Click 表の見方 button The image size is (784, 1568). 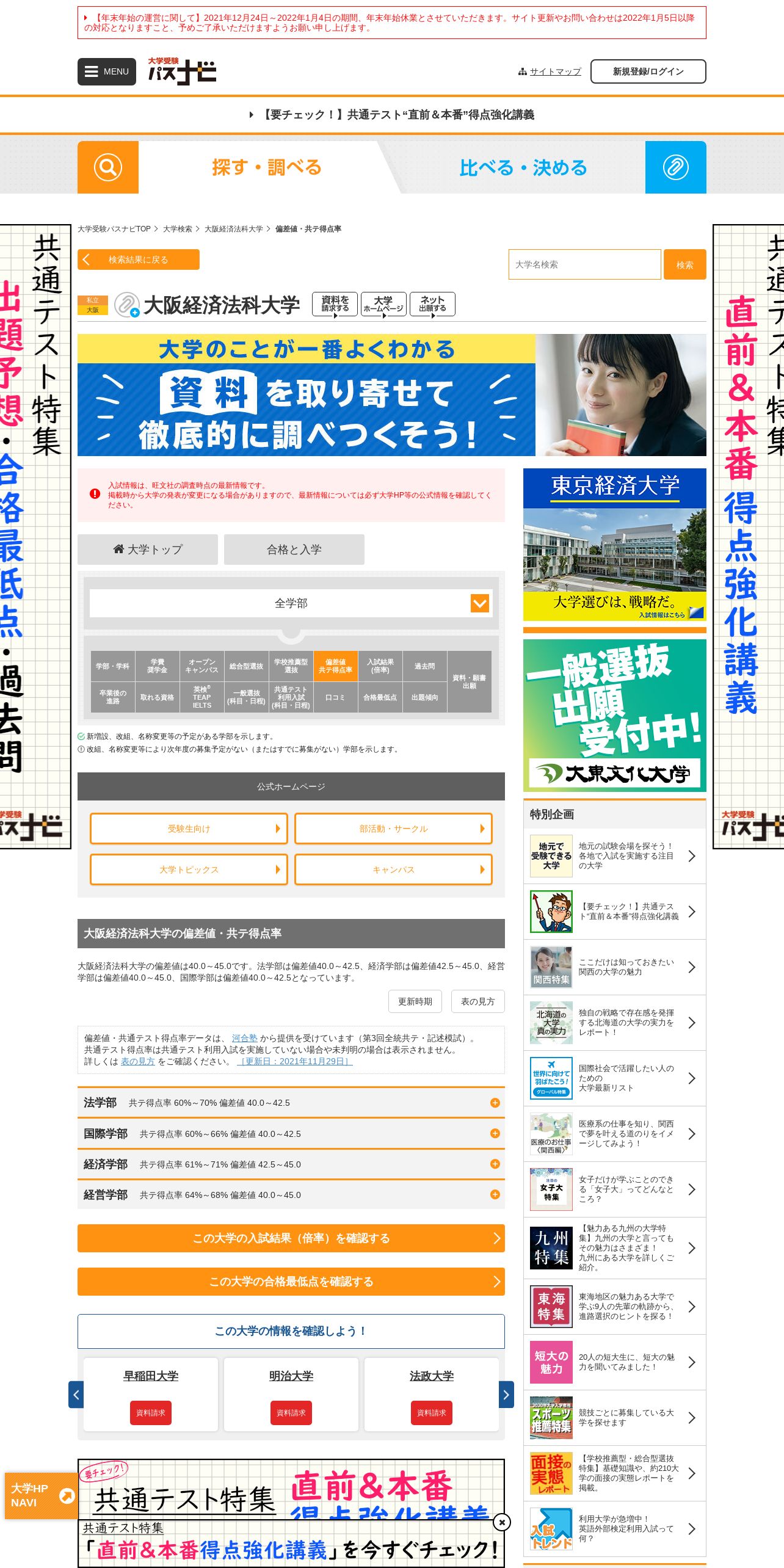478,1001
